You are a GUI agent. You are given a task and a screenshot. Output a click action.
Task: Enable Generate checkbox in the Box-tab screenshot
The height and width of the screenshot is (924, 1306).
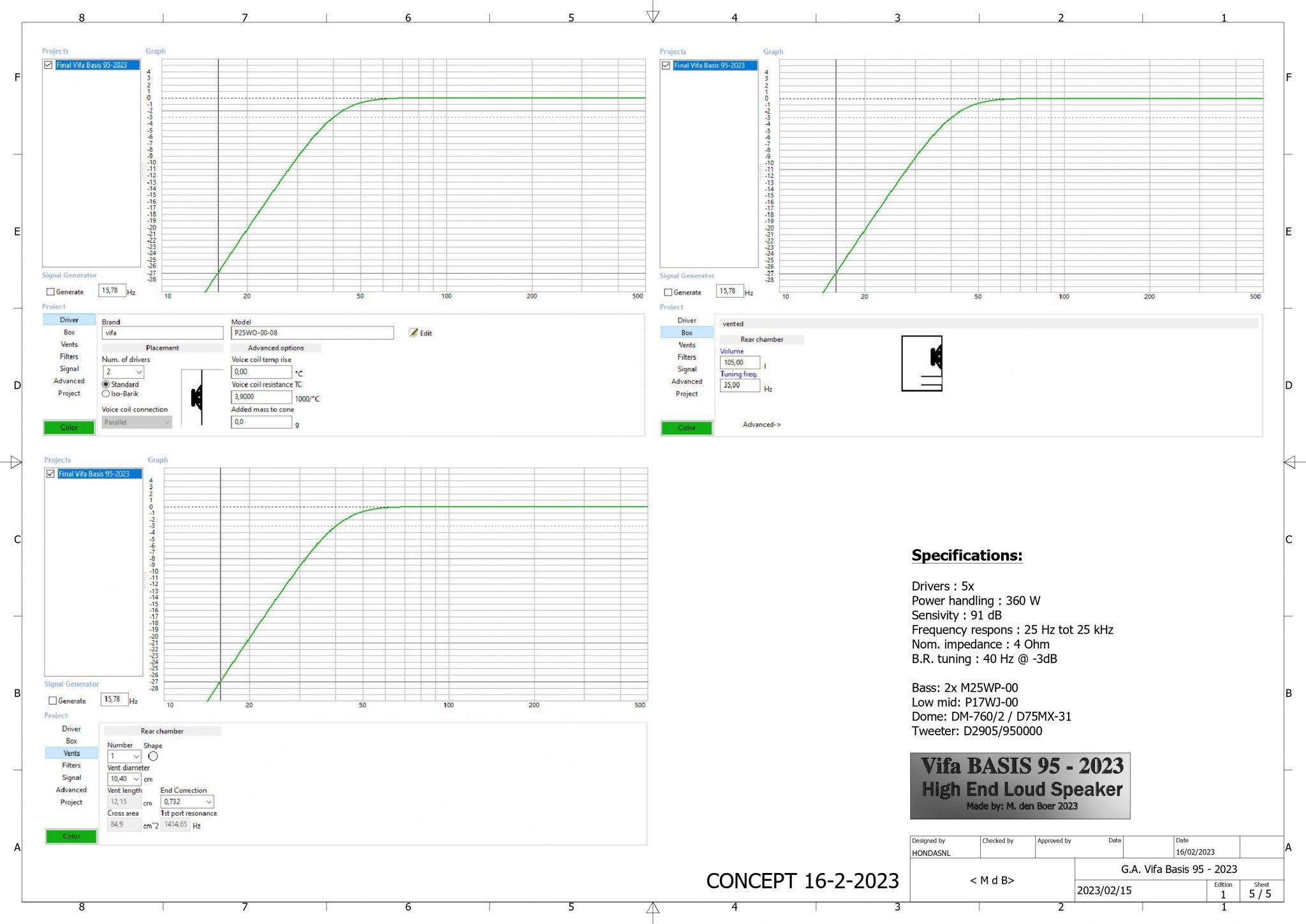tap(668, 293)
